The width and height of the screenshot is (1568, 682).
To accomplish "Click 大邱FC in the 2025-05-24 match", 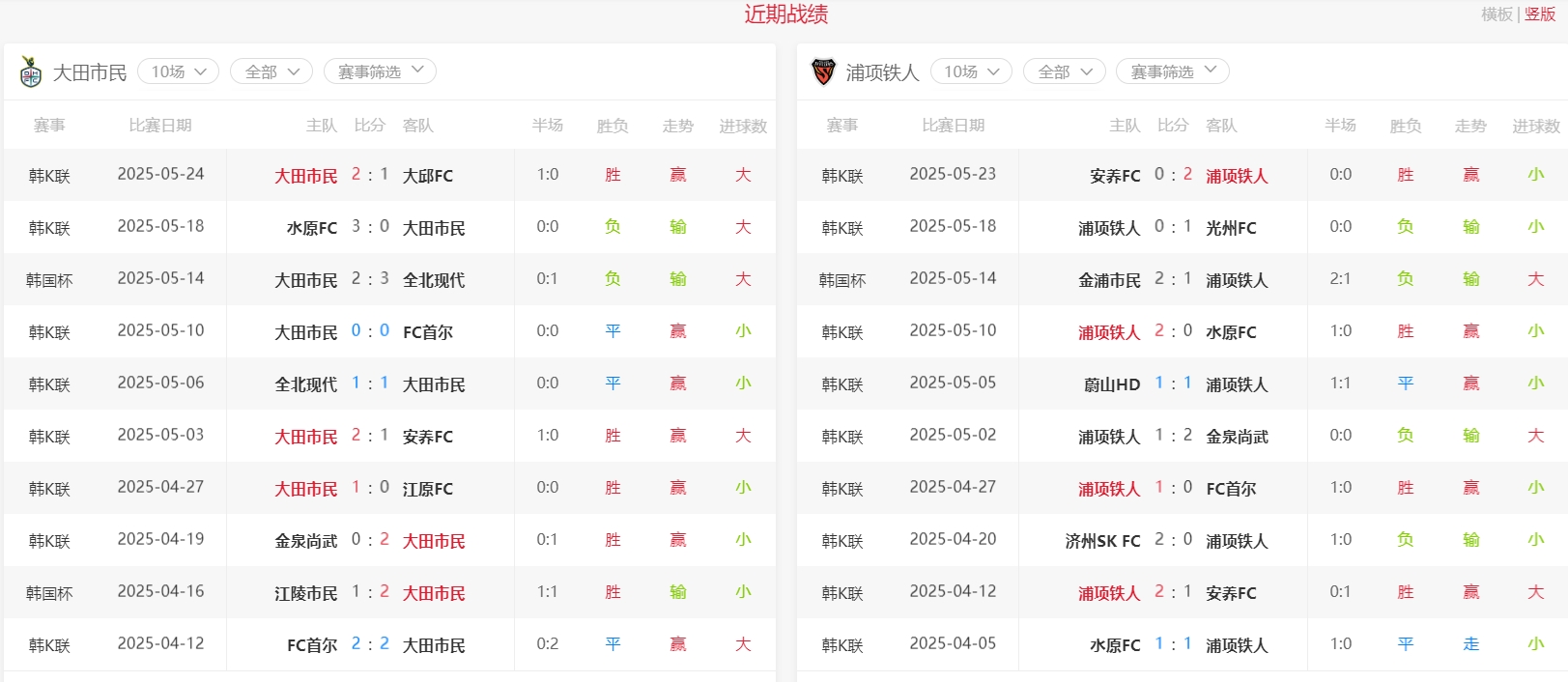I will click(427, 176).
